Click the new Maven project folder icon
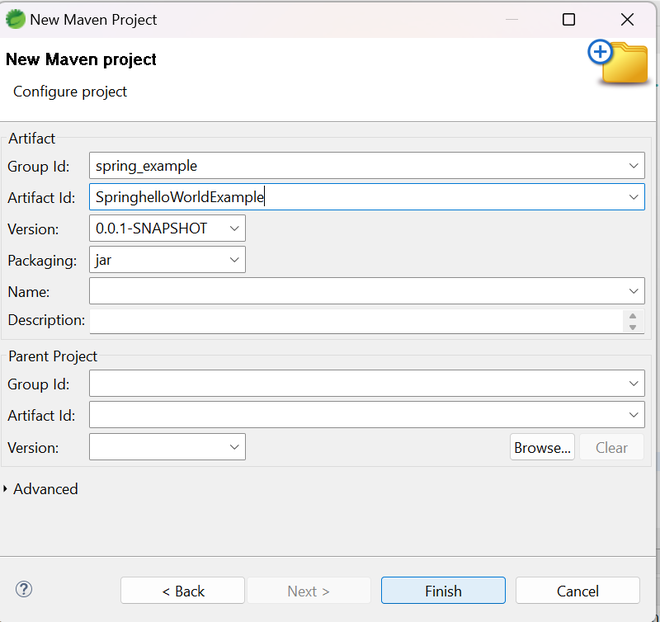 pos(618,62)
